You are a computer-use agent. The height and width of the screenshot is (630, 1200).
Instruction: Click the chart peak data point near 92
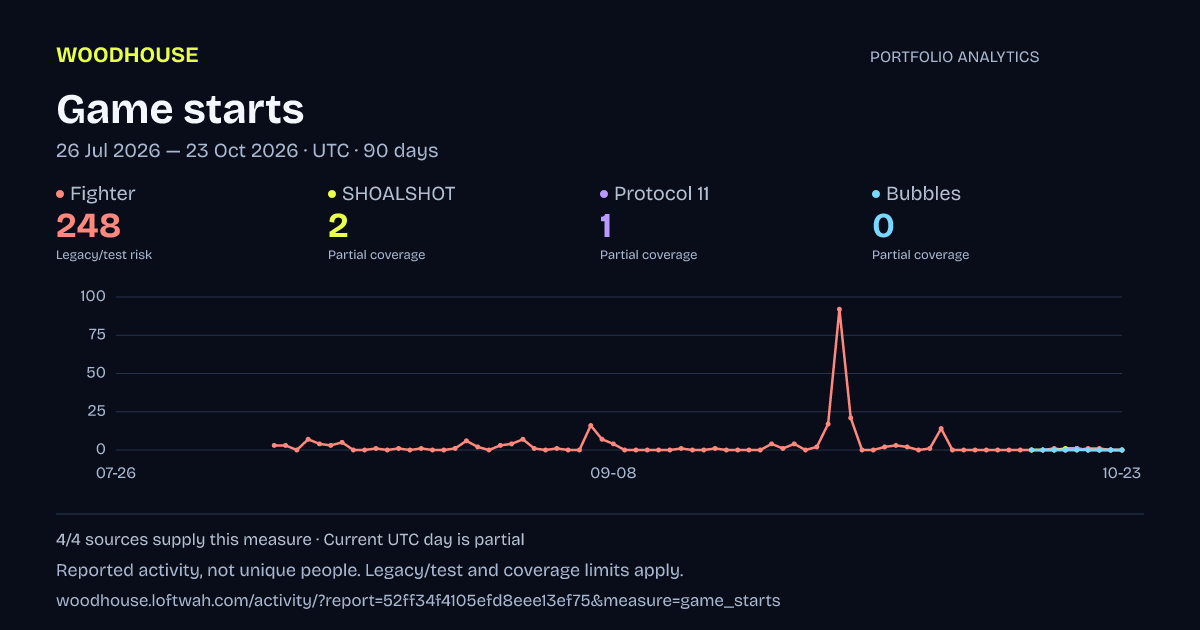(839, 309)
